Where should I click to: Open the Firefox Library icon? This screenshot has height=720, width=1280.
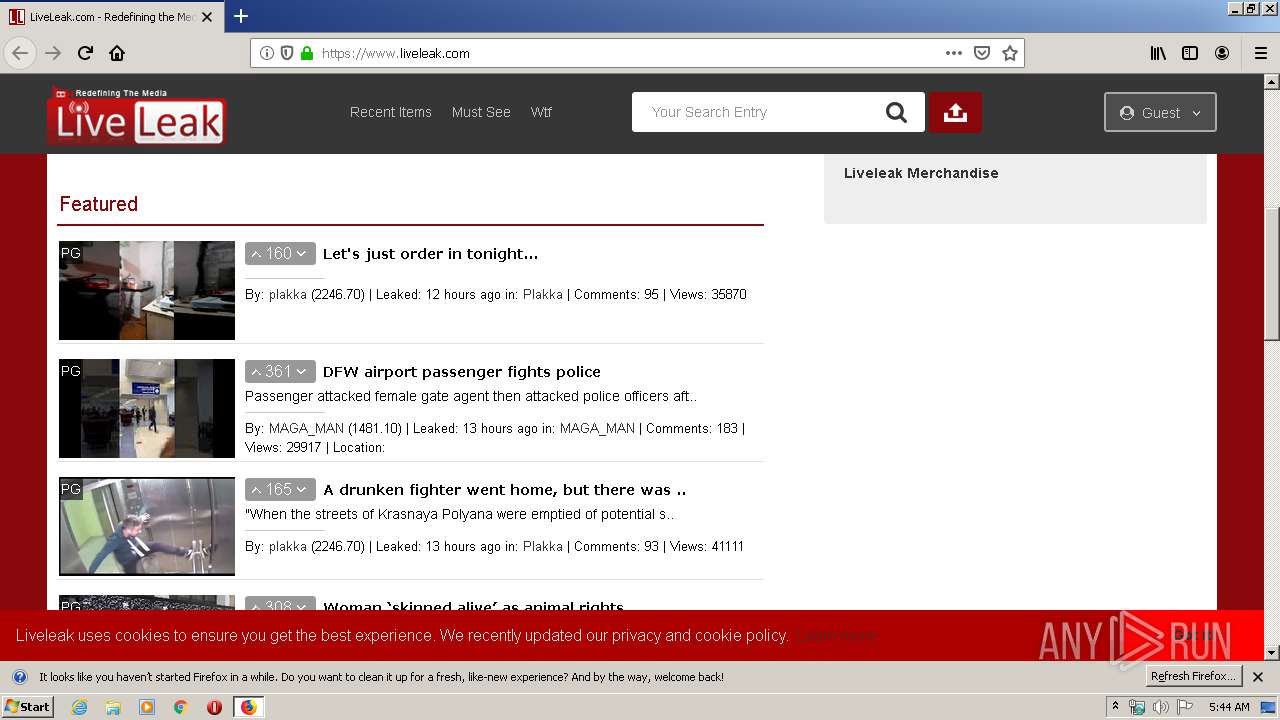pos(1158,53)
